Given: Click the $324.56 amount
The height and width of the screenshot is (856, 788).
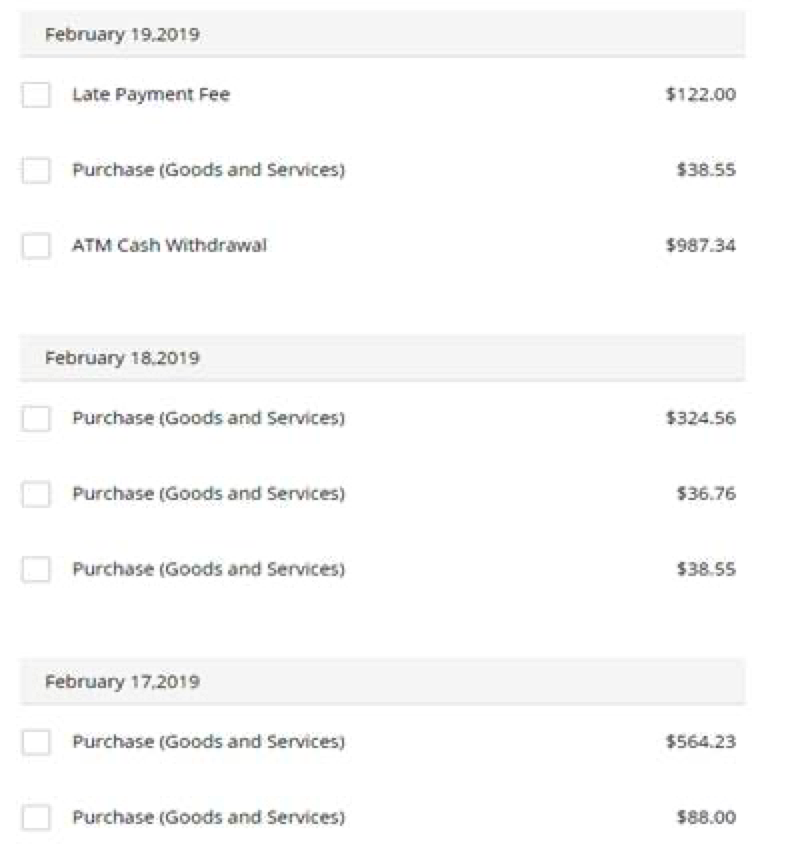Looking at the screenshot, I should pyautogui.click(x=701, y=418).
